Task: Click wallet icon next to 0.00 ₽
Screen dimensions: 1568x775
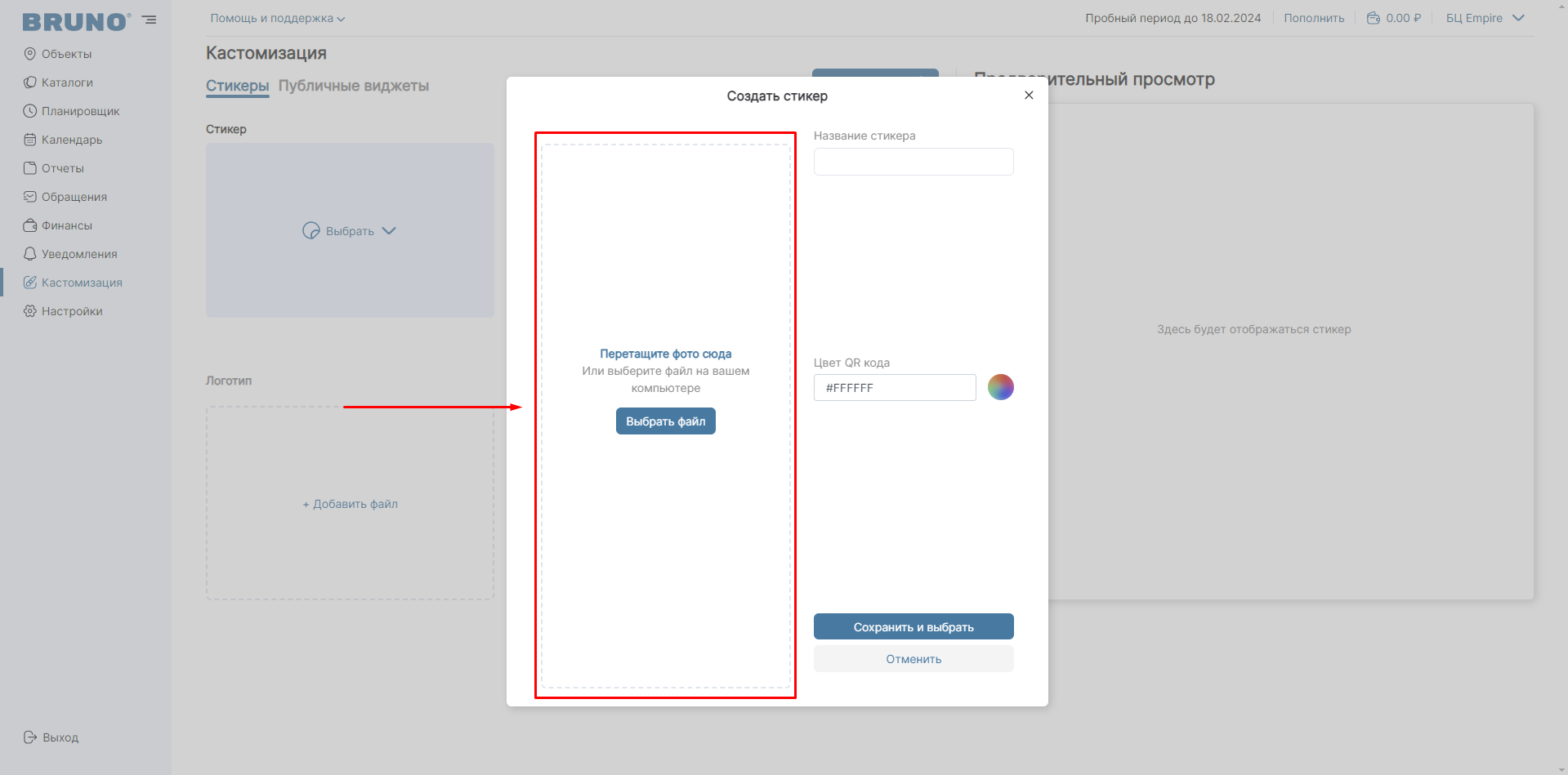Action: tap(1374, 18)
